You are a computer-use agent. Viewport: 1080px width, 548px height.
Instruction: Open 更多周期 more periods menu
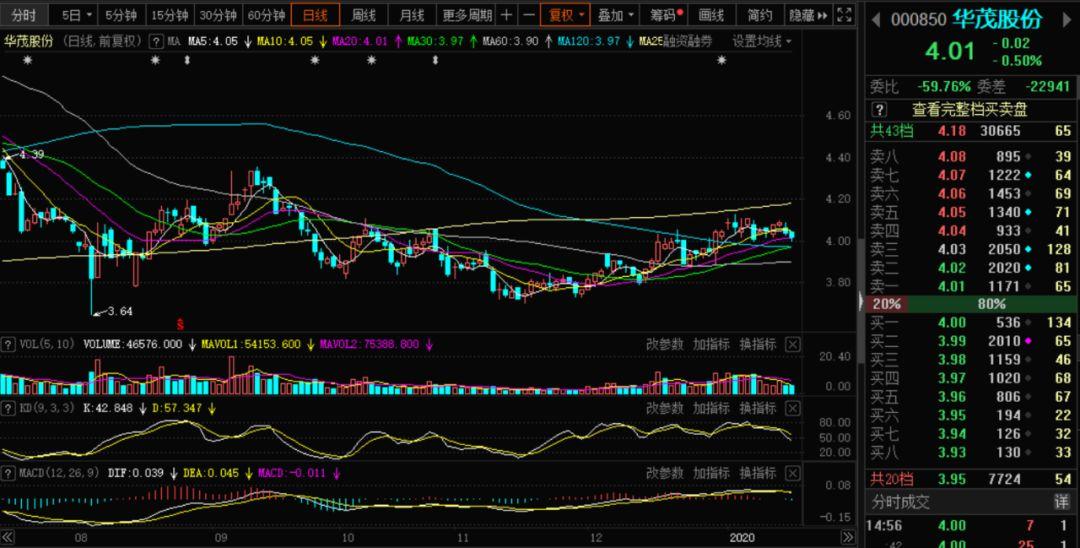tap(467, 14)
